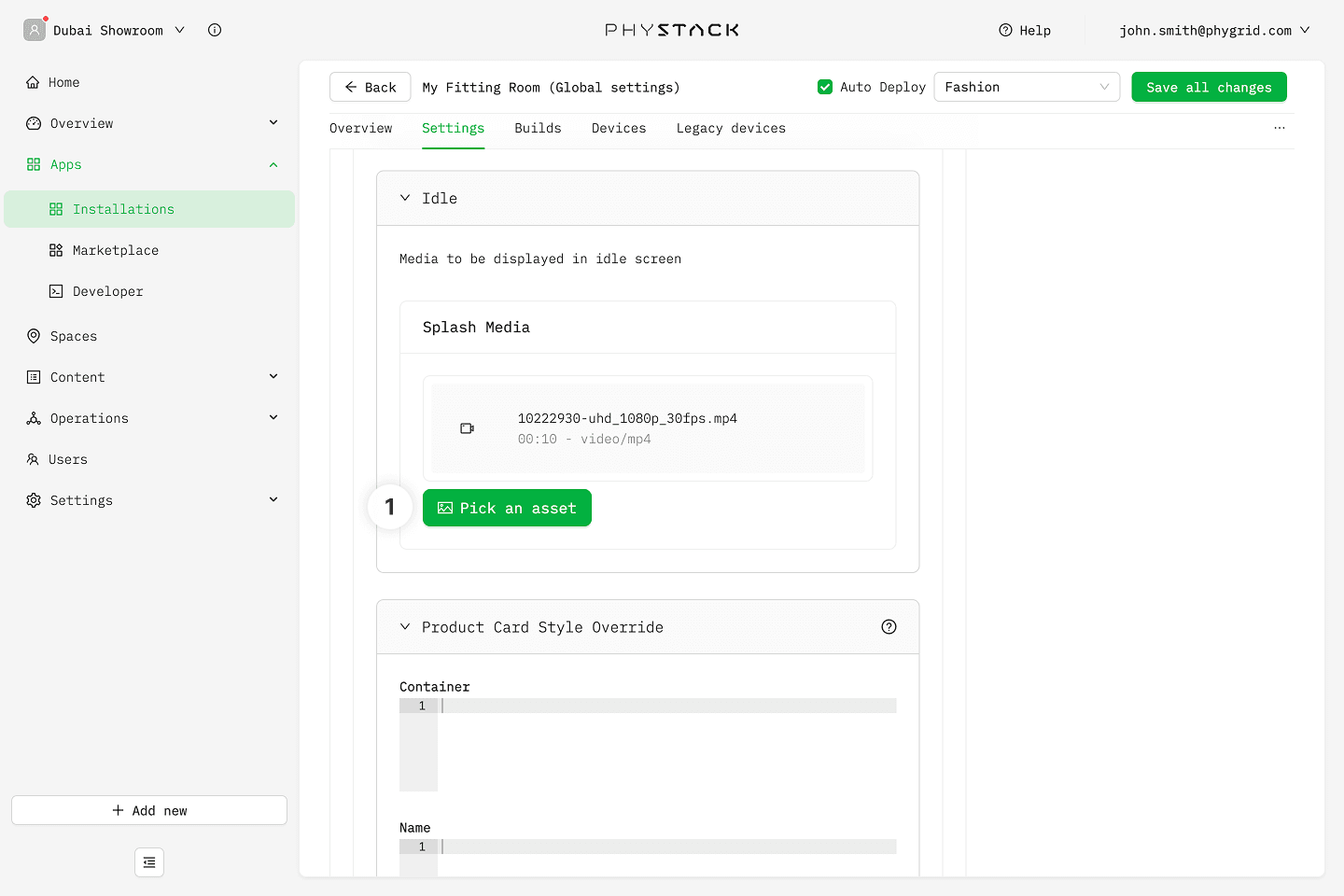This screenshot has width=1344, height=896.
Task: Click the Settings gear icon in sidebar
Action: pos(34,500)
